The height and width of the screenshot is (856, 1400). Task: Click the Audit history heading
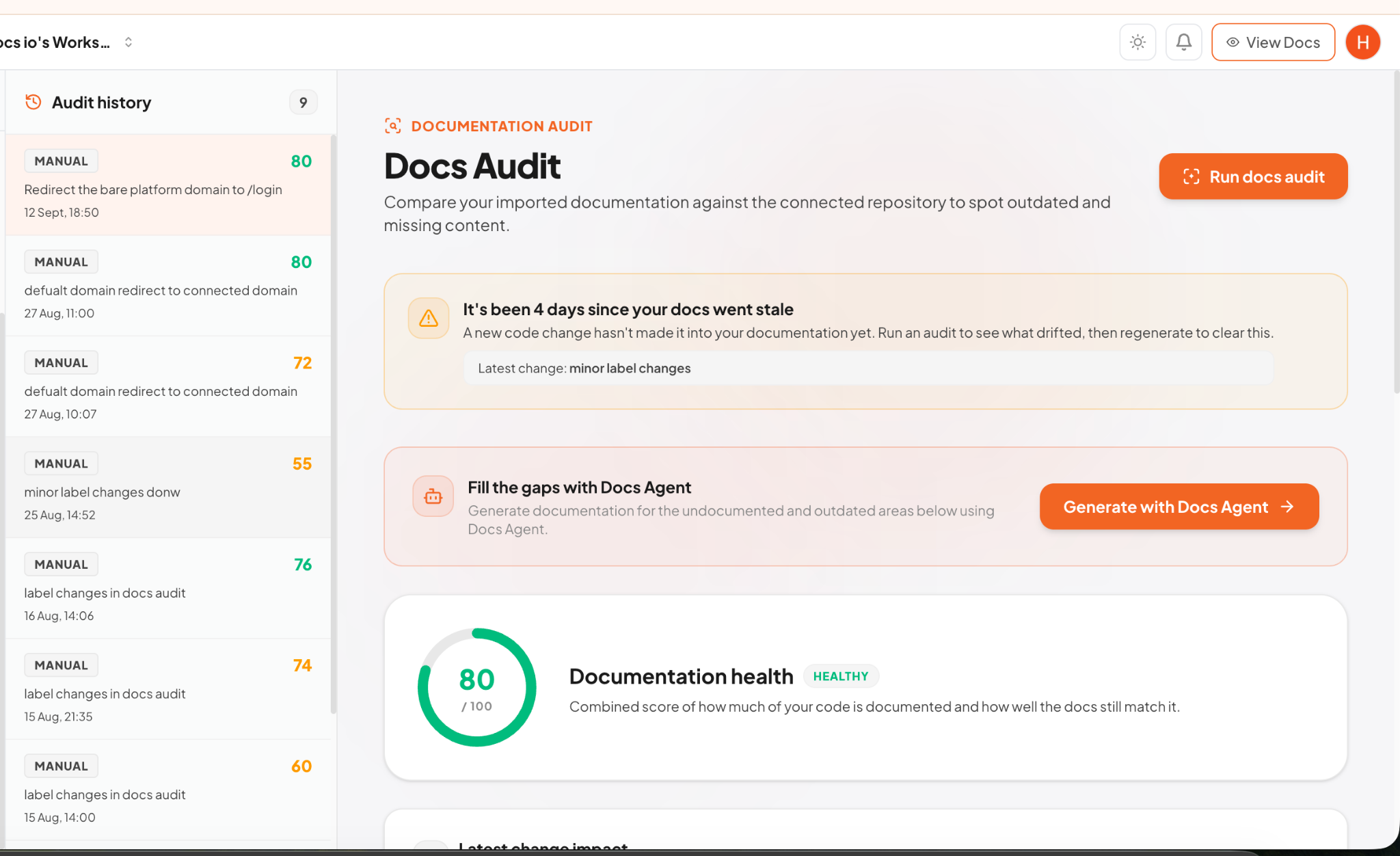coord(102,103)
